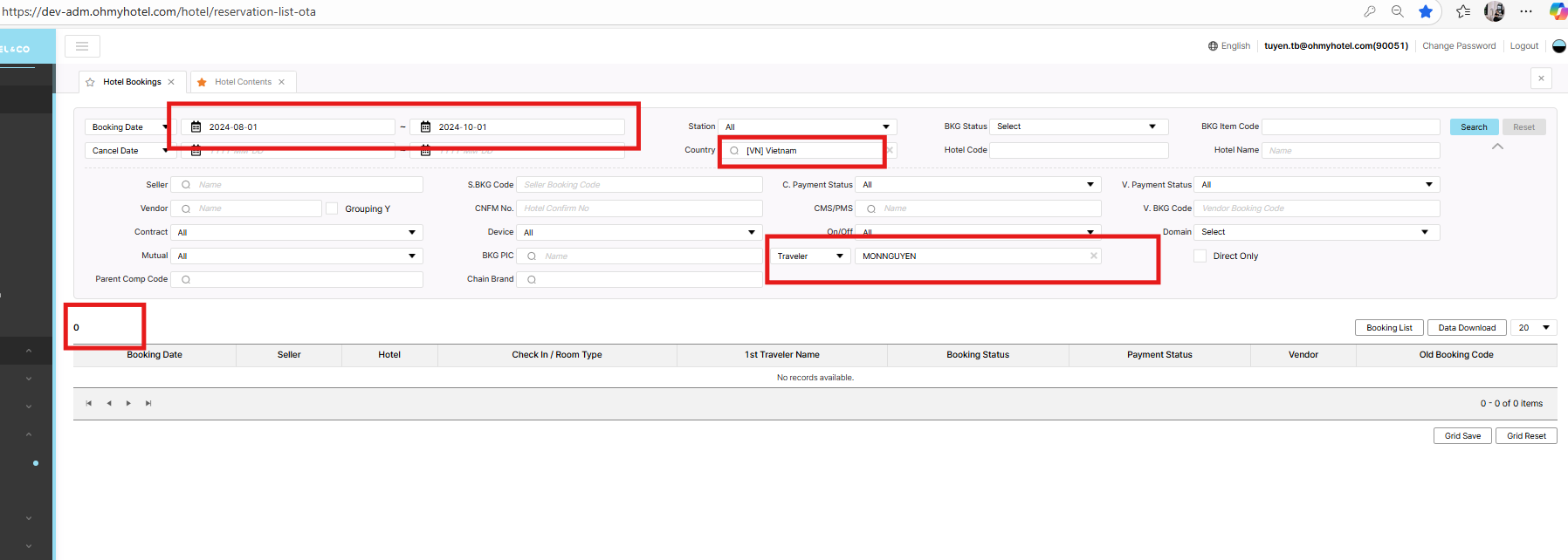Image resolution: width=1568 pixels, height=560 pixels.
Task: Click the Booking List button
Action: [1389, 328]
